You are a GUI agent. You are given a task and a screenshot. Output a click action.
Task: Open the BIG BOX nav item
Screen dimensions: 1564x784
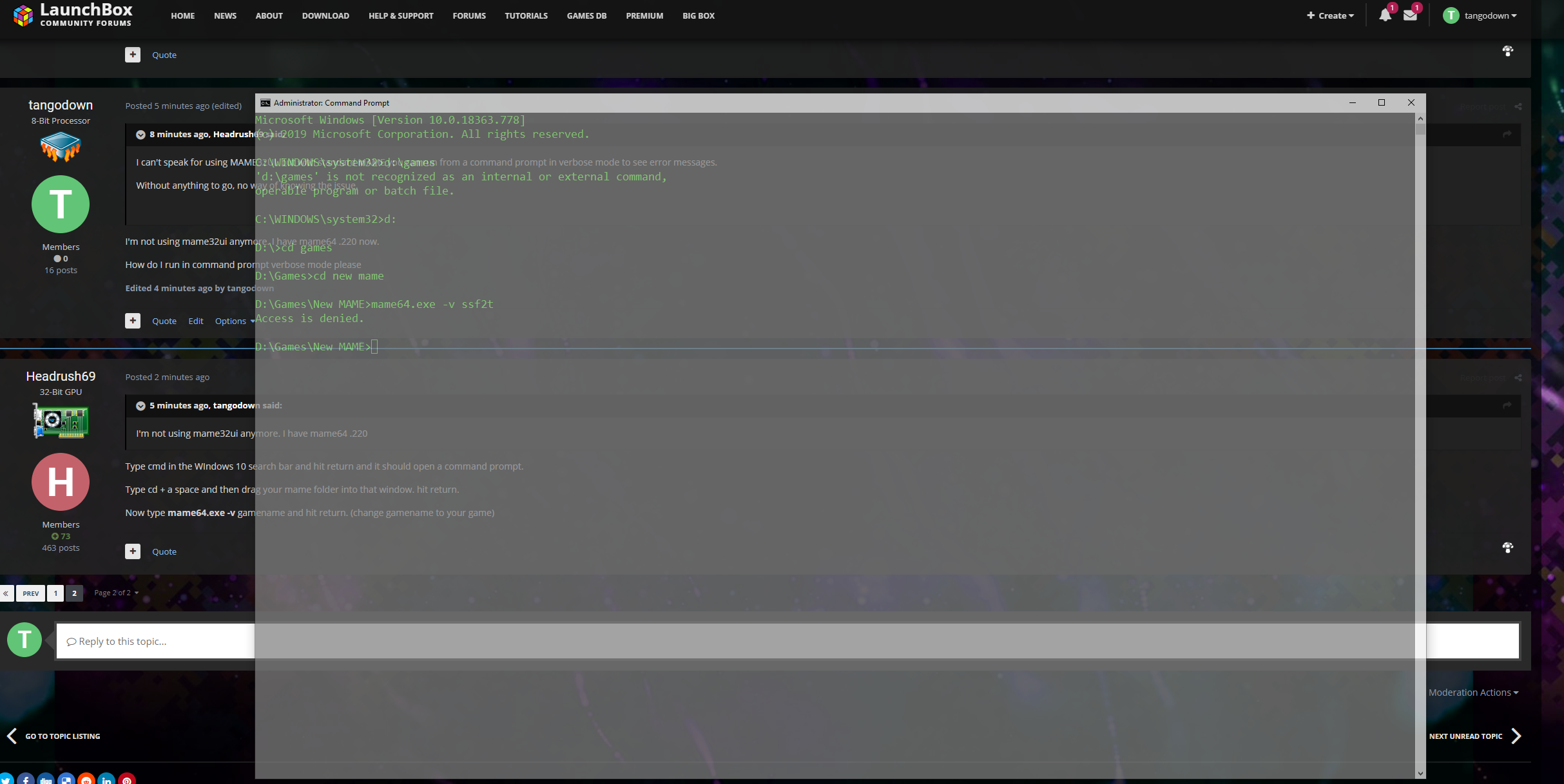(x=699, y=15)
